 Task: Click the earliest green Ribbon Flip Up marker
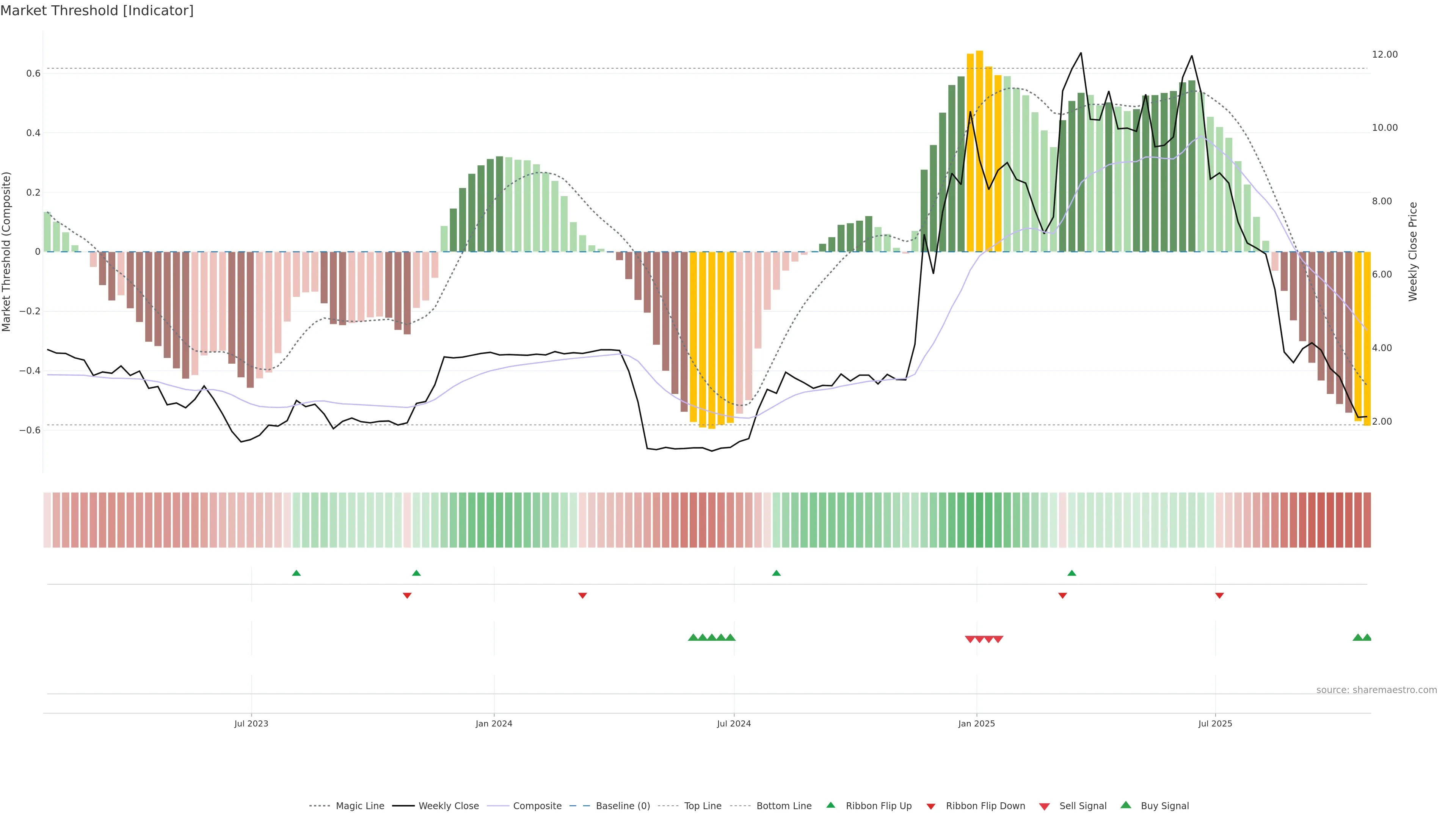click(296, 573)
